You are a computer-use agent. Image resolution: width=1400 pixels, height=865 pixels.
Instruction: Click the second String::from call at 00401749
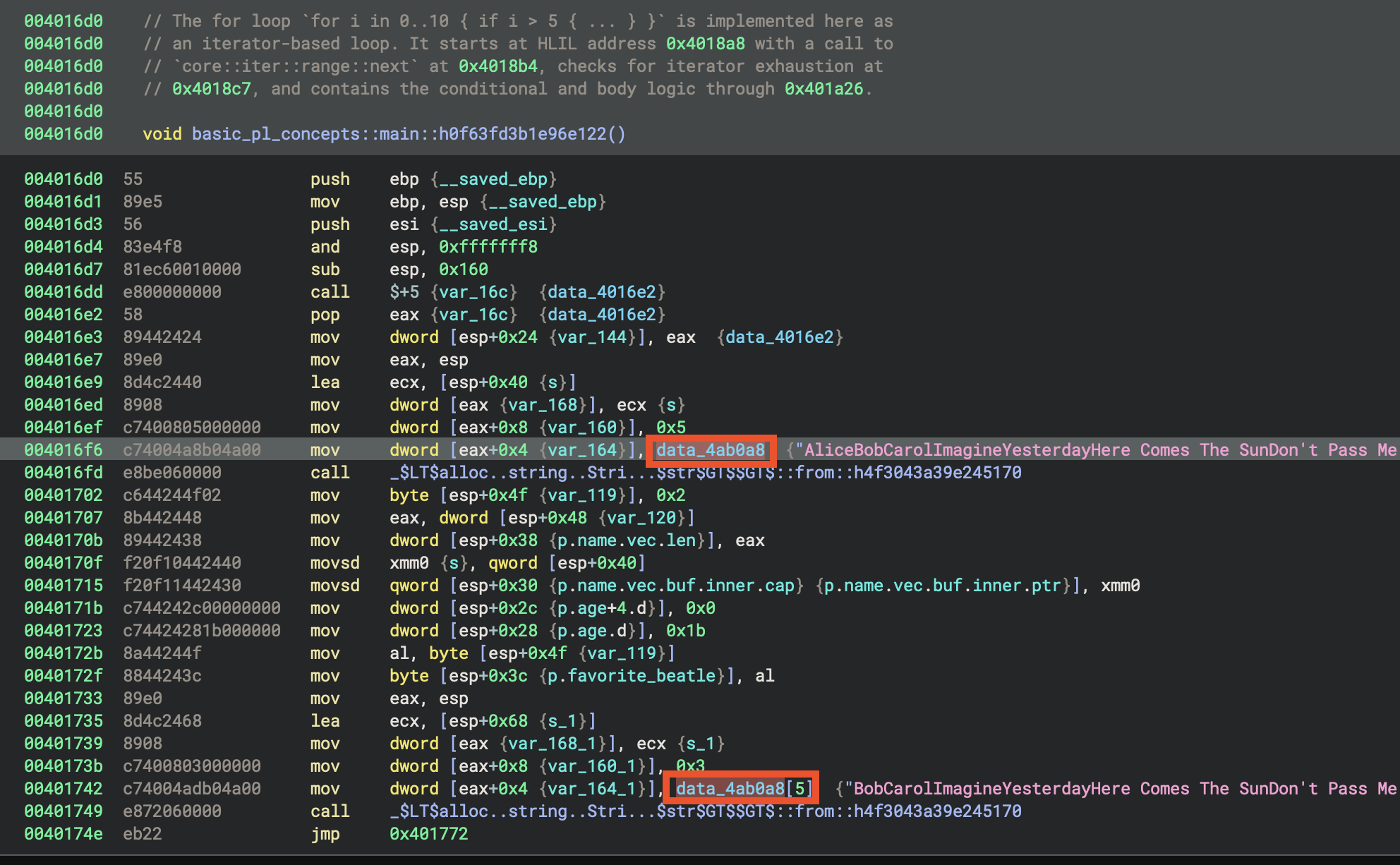705,811
